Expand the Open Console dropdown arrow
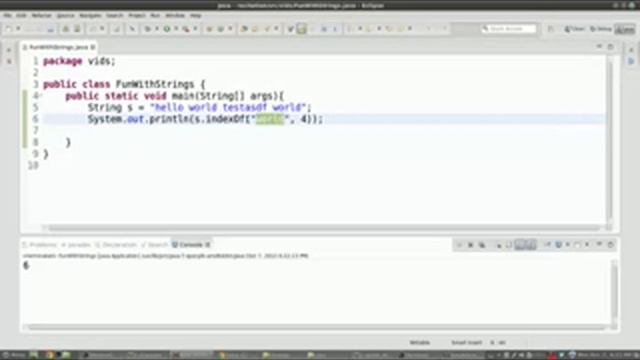 point(587,245)
